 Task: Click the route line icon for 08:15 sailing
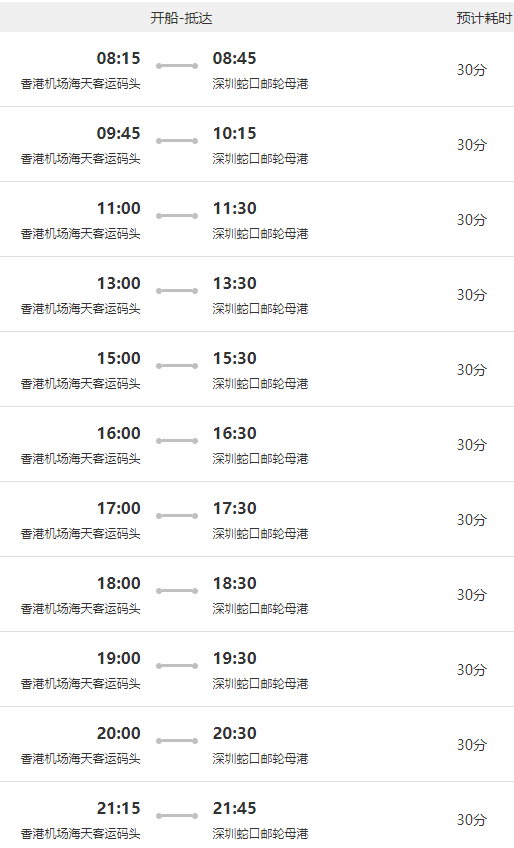pyautogui.click(x=177, y=66)
